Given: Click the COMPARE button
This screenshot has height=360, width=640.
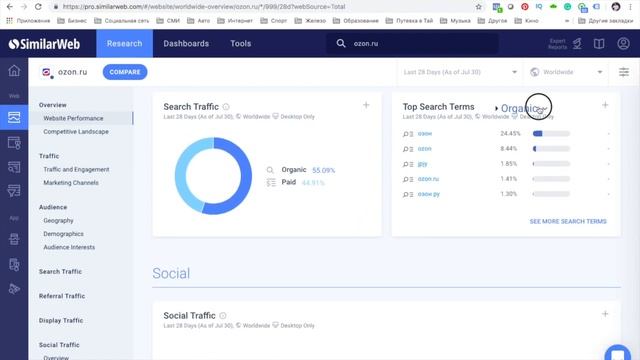Looking at the screenshot, I should 125,72.
